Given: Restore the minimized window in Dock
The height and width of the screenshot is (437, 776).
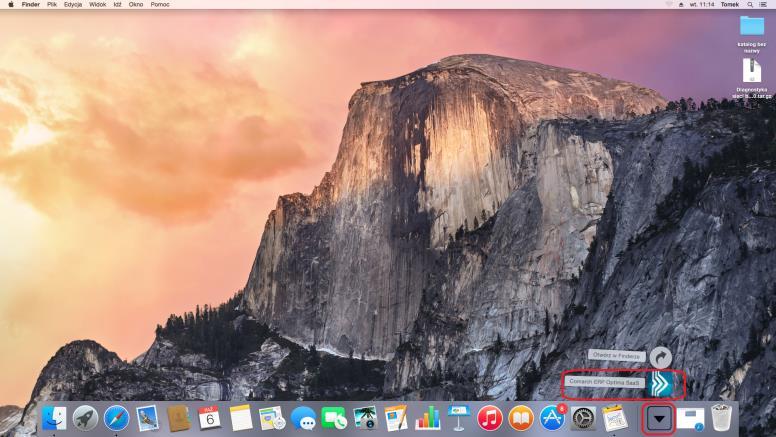Looking at the screenshot, I should pos(690,419).
